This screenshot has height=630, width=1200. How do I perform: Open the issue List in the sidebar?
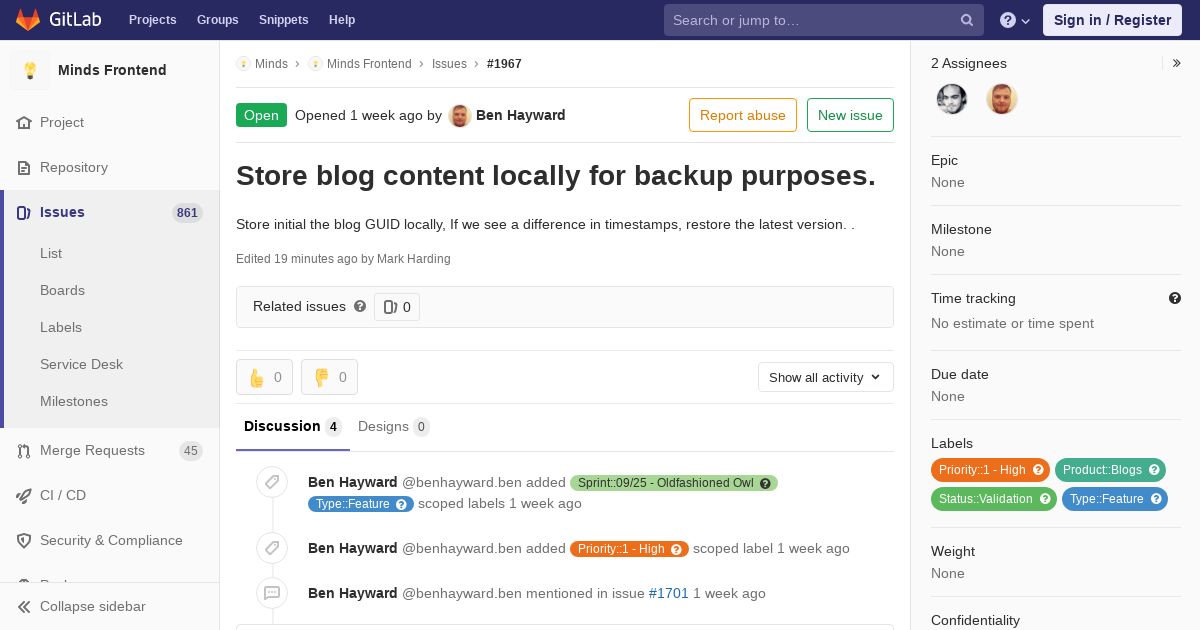[x=51, y=253]
